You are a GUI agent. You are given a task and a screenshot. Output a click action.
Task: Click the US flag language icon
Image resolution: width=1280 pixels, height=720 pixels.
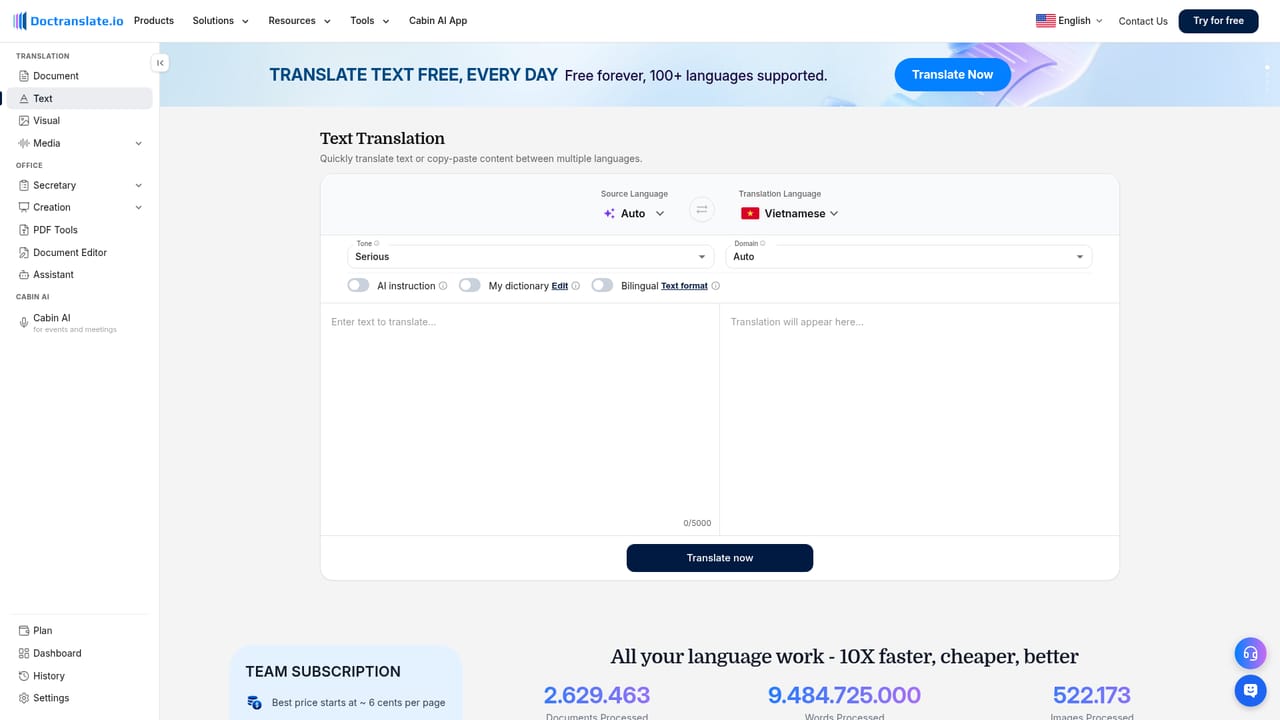(x=1045, y=21)
